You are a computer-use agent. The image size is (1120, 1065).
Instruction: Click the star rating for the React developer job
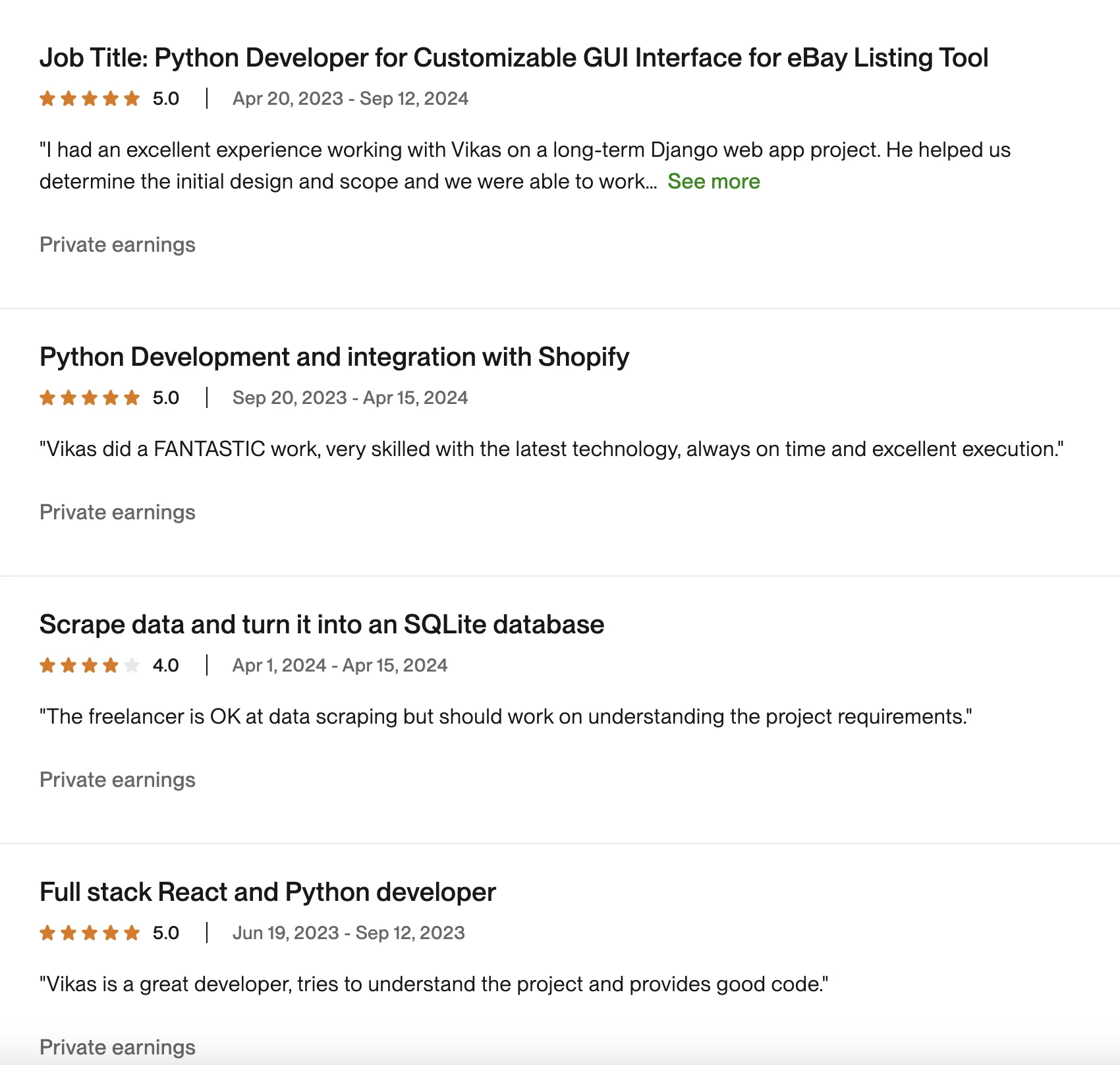click(90, 933)
